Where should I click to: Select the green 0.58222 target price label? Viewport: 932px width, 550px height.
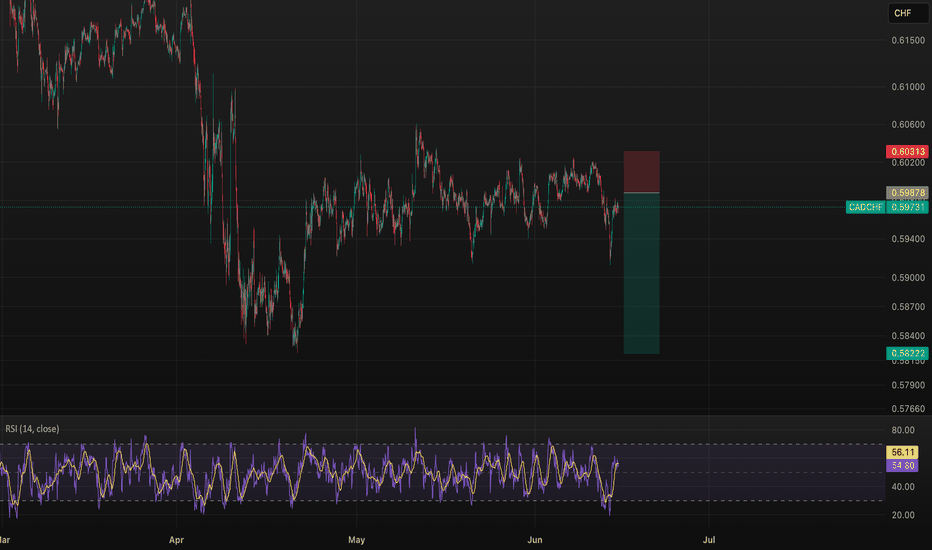point(907,353)
